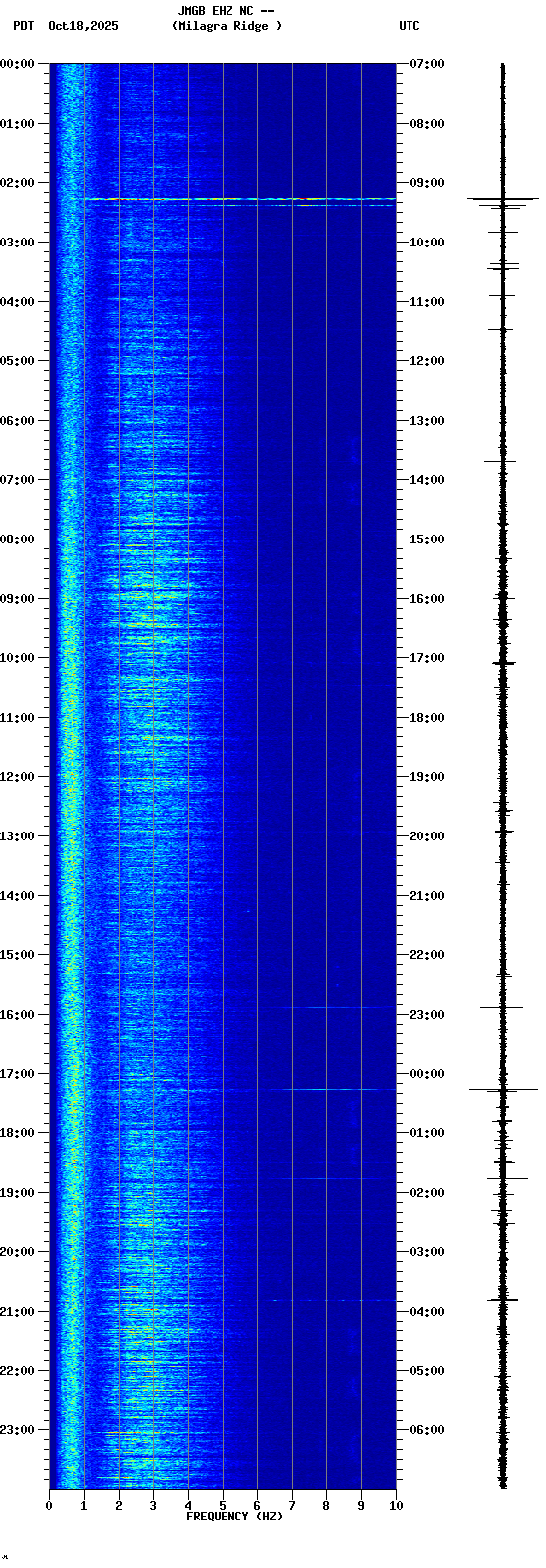Pick the 15:00 label on PDT axis
The height and width of the screenshot is (1568, 546).
(17, 955)
